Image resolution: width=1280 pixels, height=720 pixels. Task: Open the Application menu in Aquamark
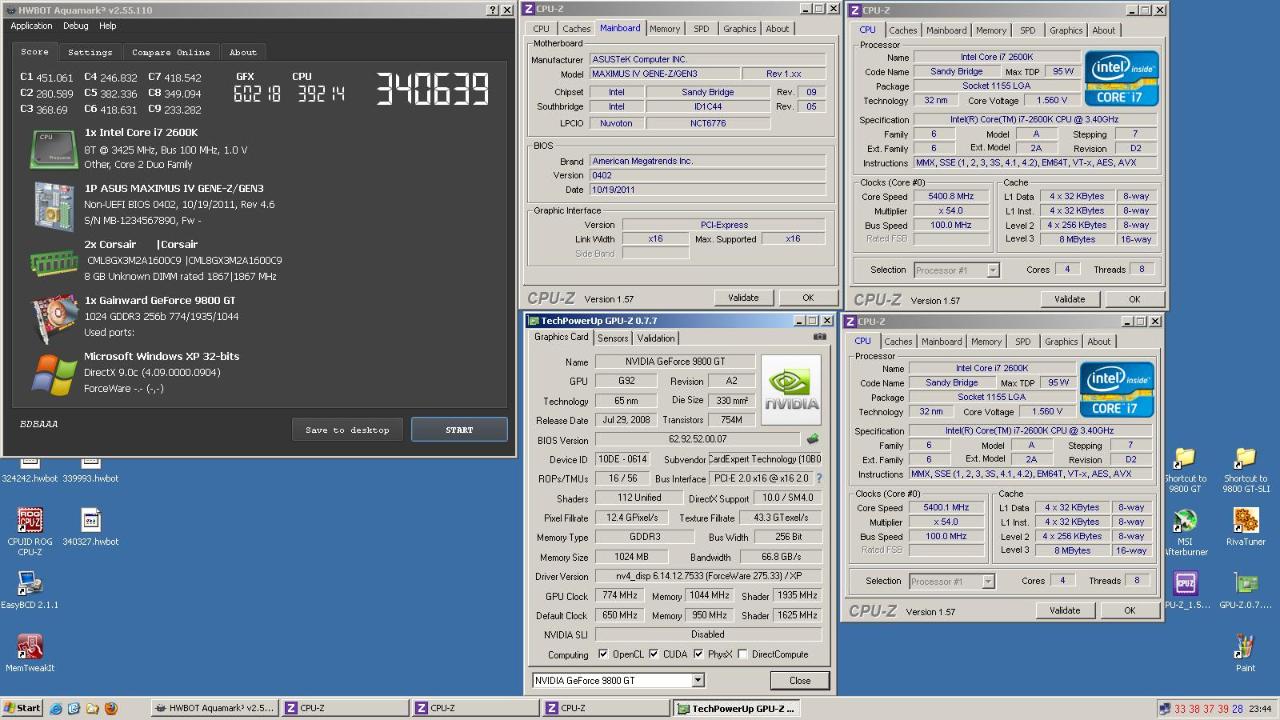pyautogui.click(x=31, y=26)
